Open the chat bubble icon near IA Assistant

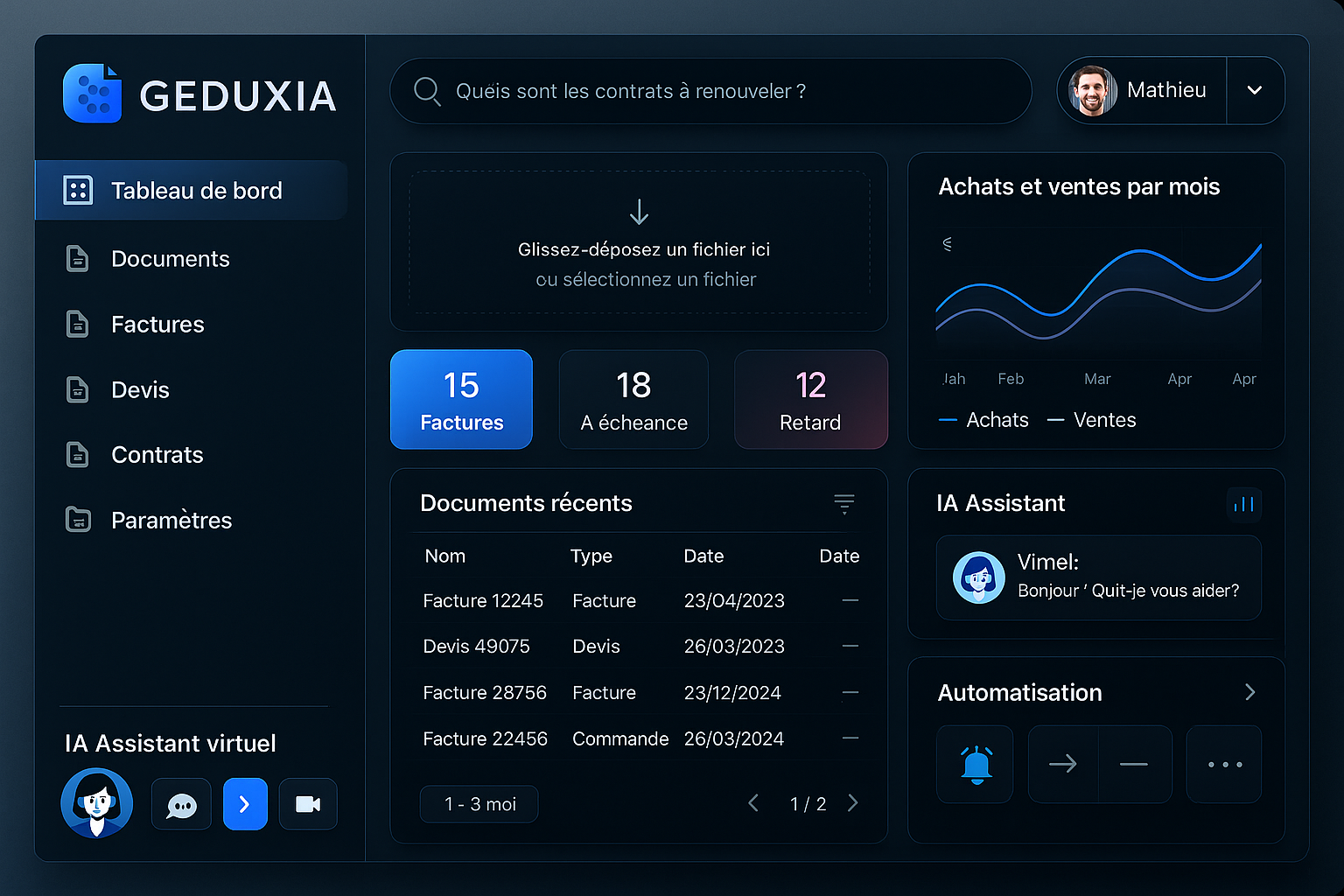coord(181,803)
